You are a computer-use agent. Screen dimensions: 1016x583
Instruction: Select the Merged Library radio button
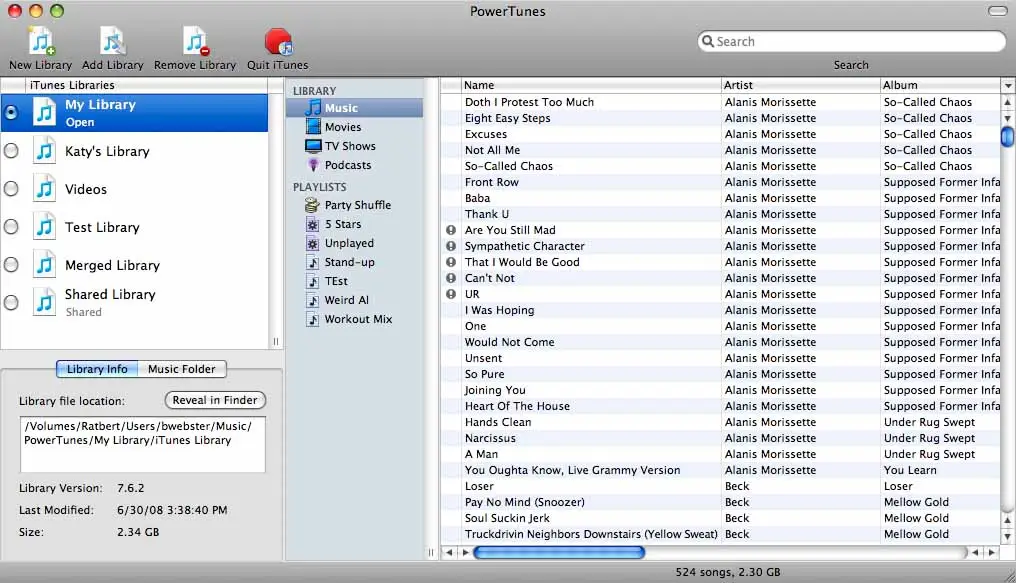(x=11, y=265)
